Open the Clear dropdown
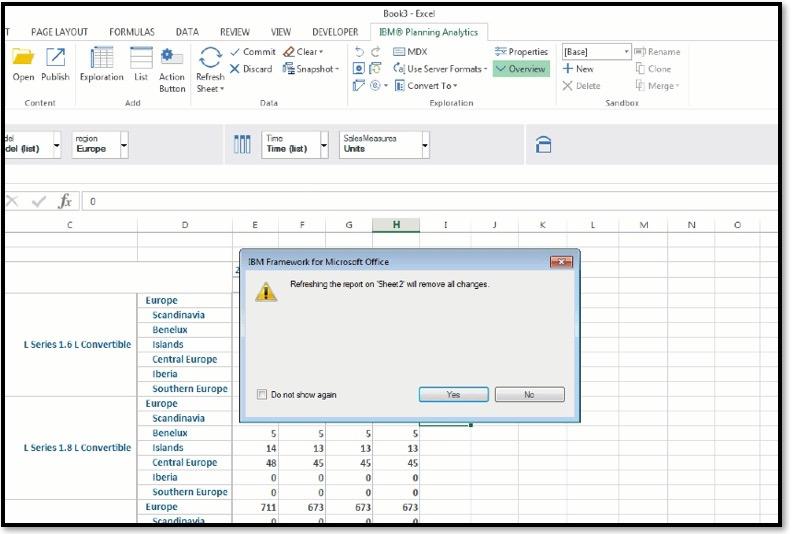This screenshot has height=534, width=792. pos(303,52)
